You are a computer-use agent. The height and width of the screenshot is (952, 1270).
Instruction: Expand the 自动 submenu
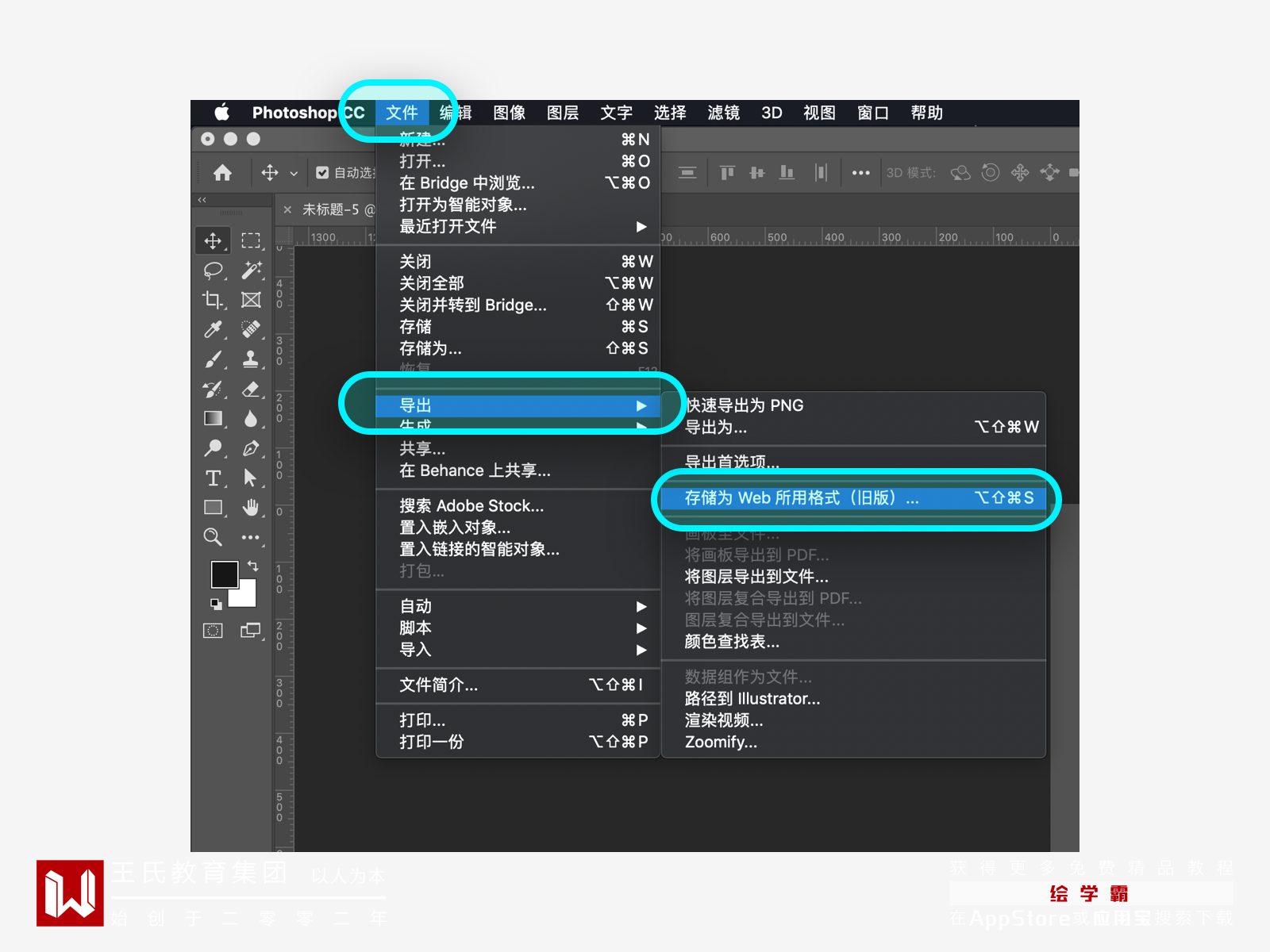(x=518, y=606)
